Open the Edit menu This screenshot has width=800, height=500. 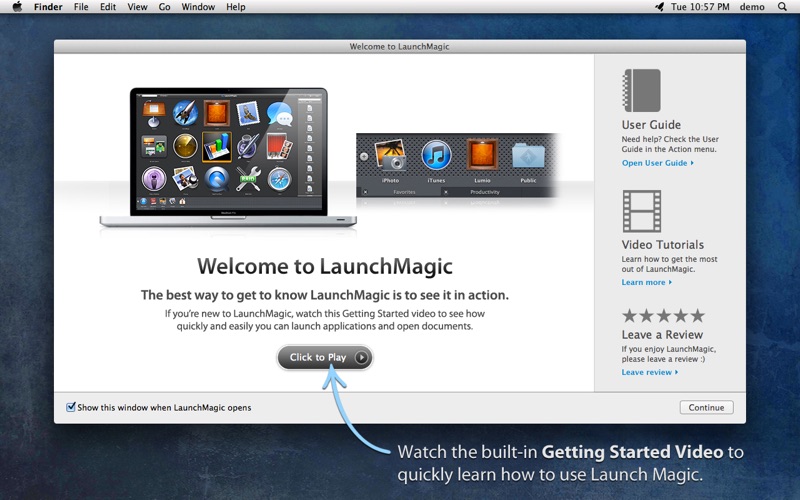(108, 7)
